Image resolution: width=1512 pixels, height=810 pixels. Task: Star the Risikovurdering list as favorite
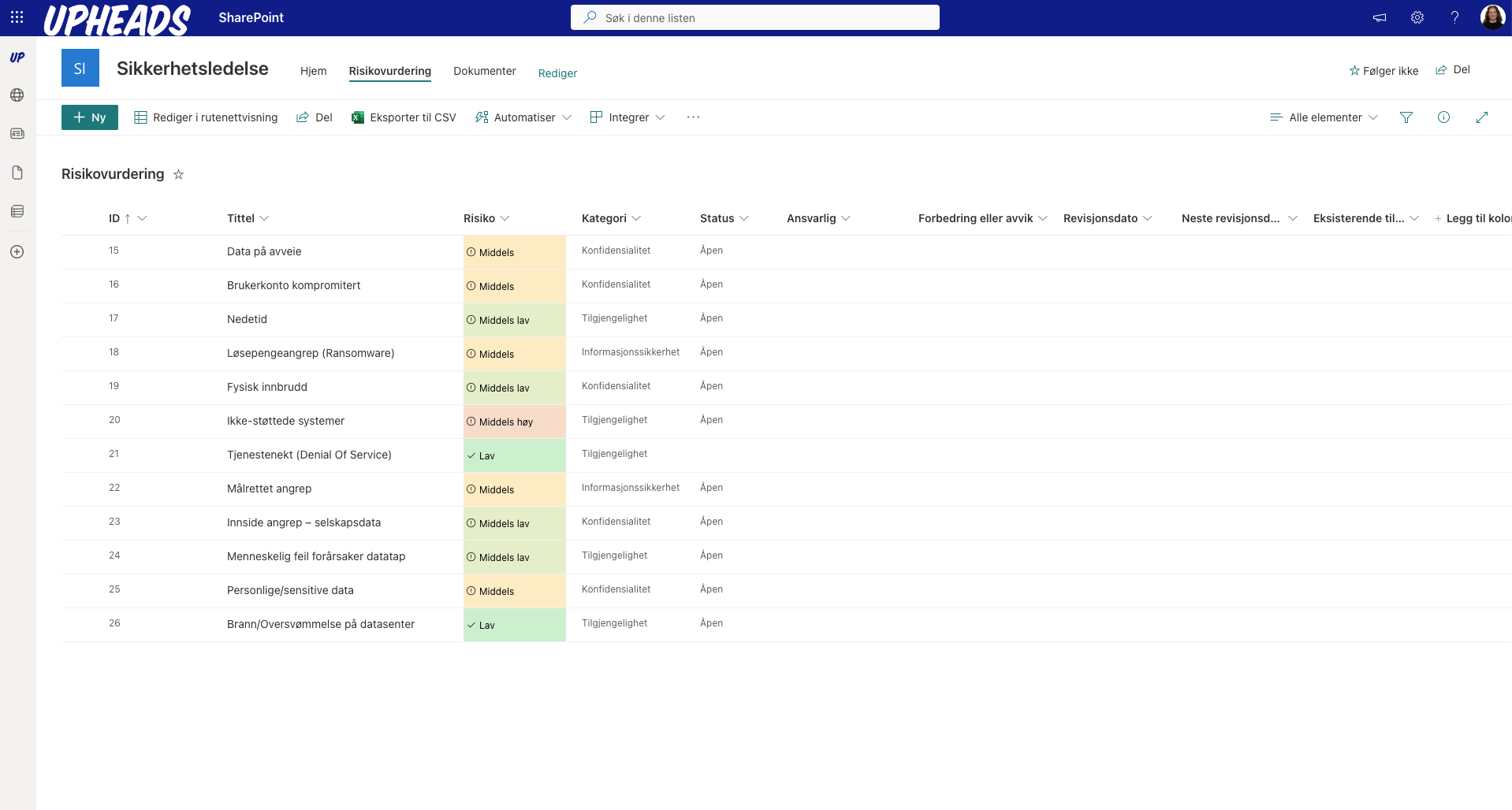coord(178,174)
